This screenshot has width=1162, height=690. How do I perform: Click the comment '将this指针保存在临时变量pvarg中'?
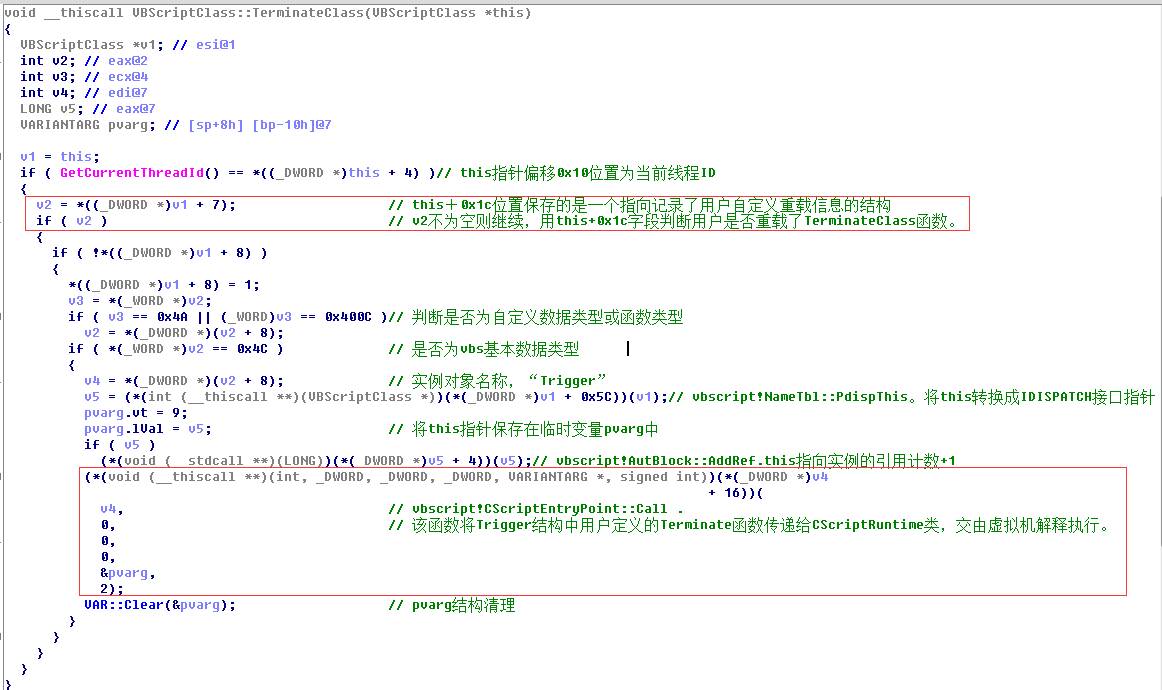pyautogui.click(x=523, y=429)
